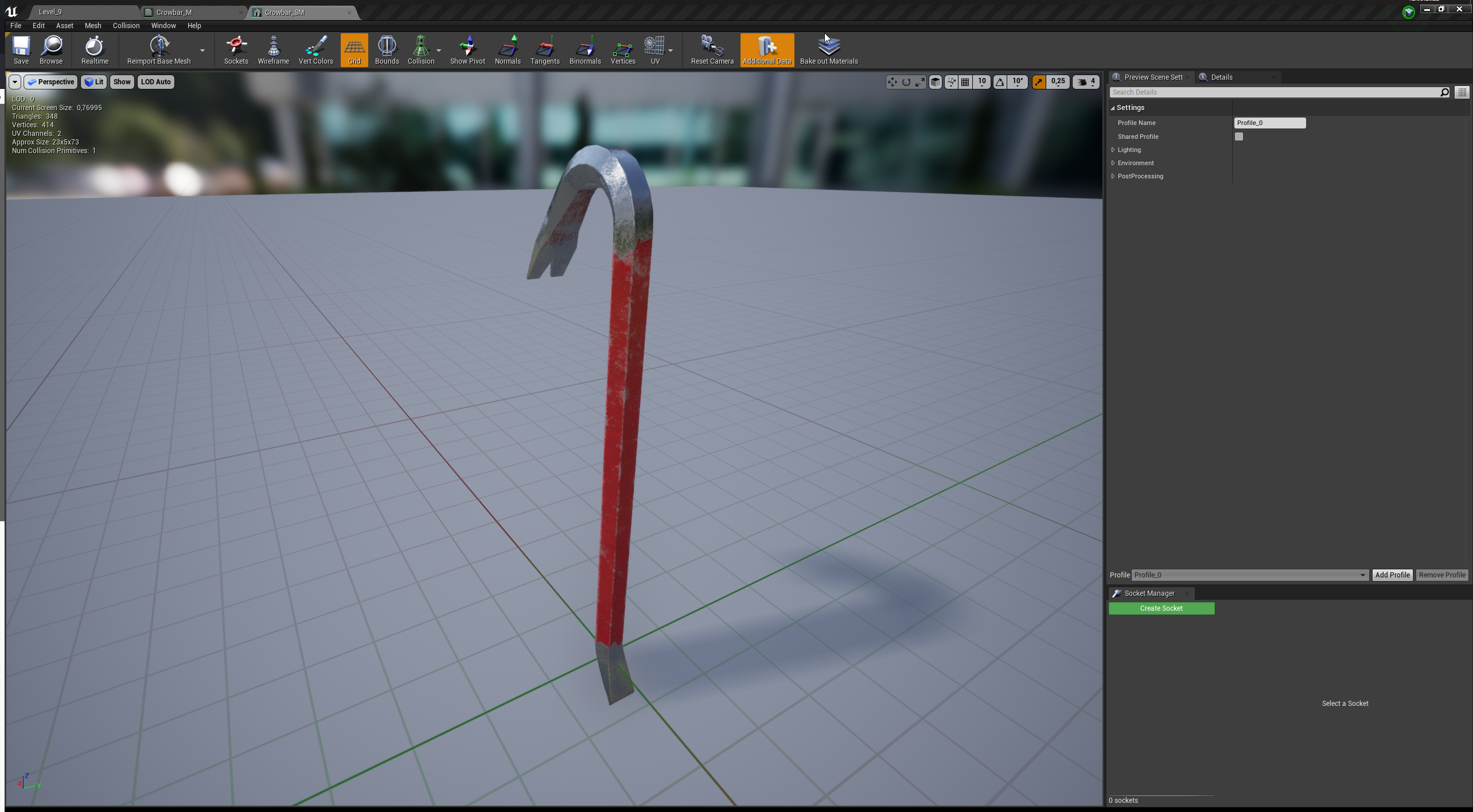Viewport: 1473px width, 812px height.
Task: Open LOD Auto selection menu
Action: click(x=156, y=82)
